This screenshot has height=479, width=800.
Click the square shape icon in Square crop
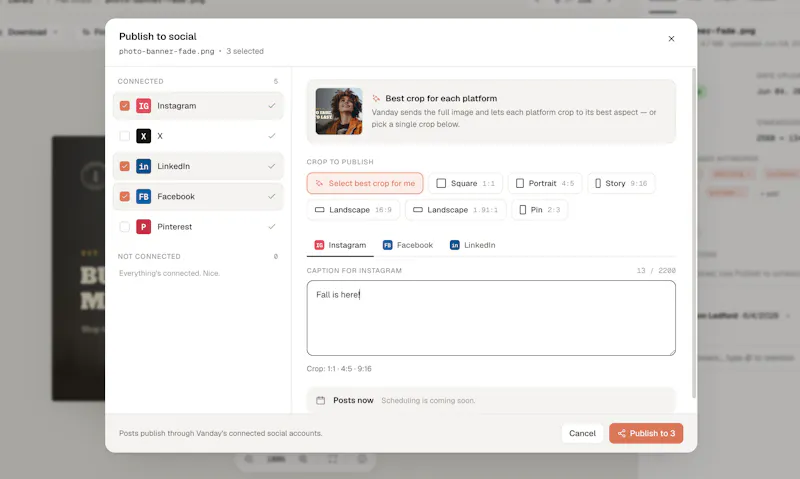[441, 183]
